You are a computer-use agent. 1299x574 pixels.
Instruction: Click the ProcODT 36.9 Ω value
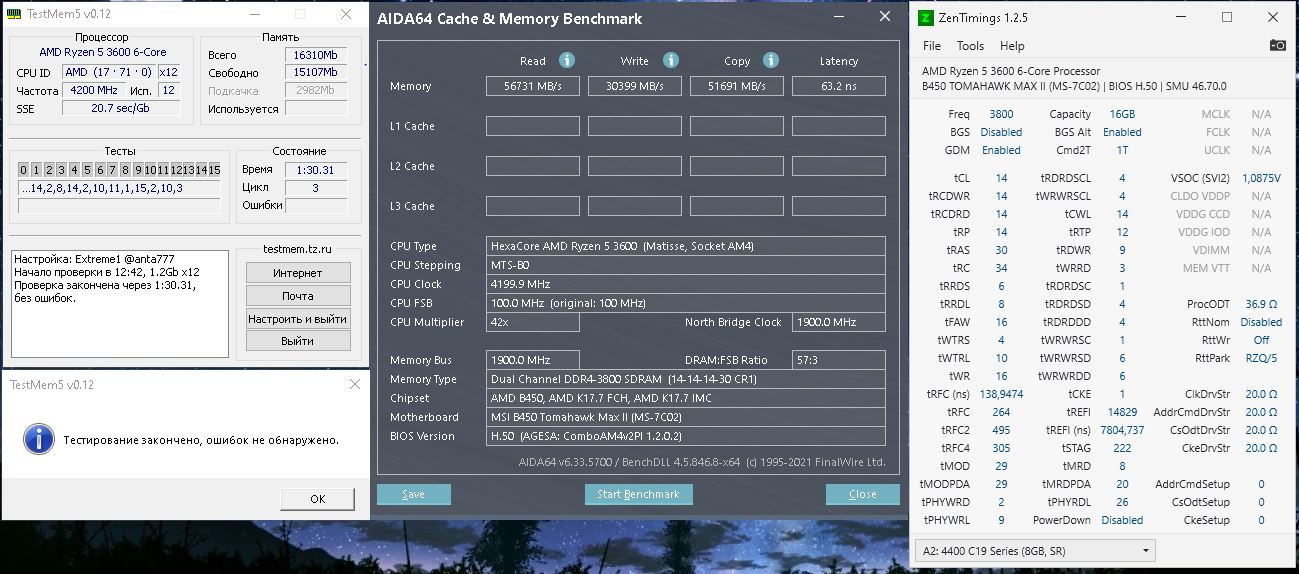1260,304
